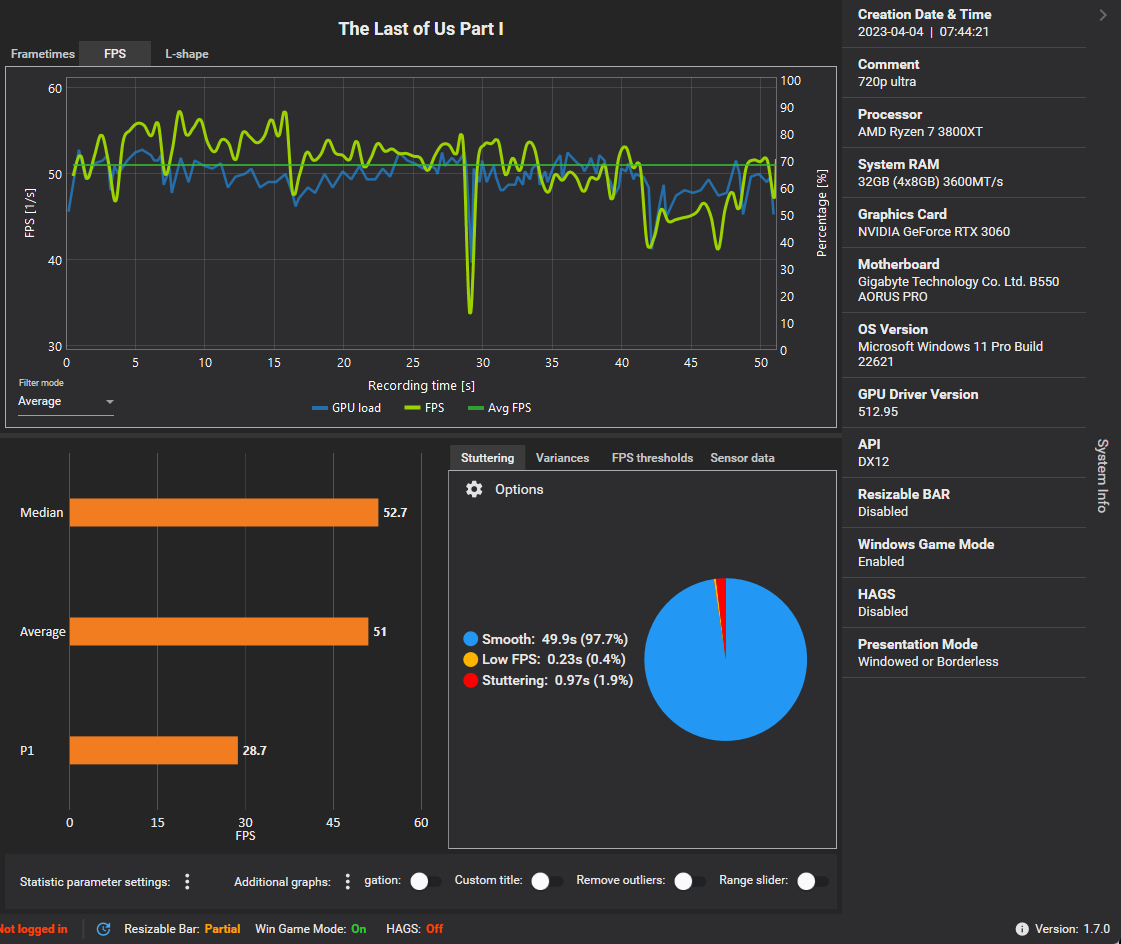The image size is (1121, 944).
Task: Enable the Range slider toggle
Action: (813, 881)
